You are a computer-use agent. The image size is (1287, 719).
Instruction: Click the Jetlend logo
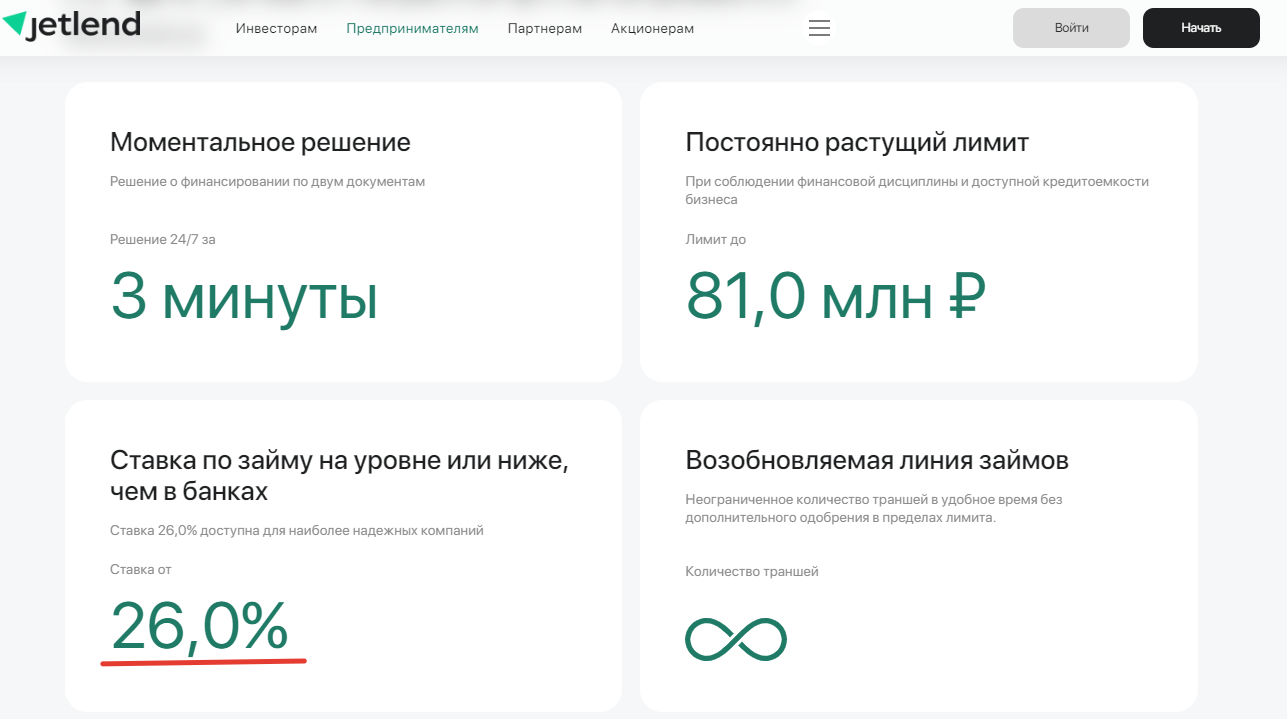(x=72, y=25)
